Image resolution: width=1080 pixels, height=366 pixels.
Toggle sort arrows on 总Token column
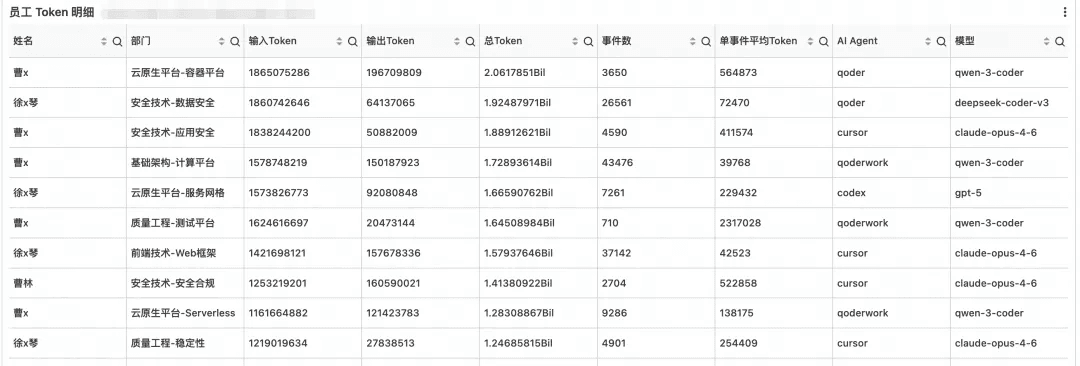(x=575, y=41)
